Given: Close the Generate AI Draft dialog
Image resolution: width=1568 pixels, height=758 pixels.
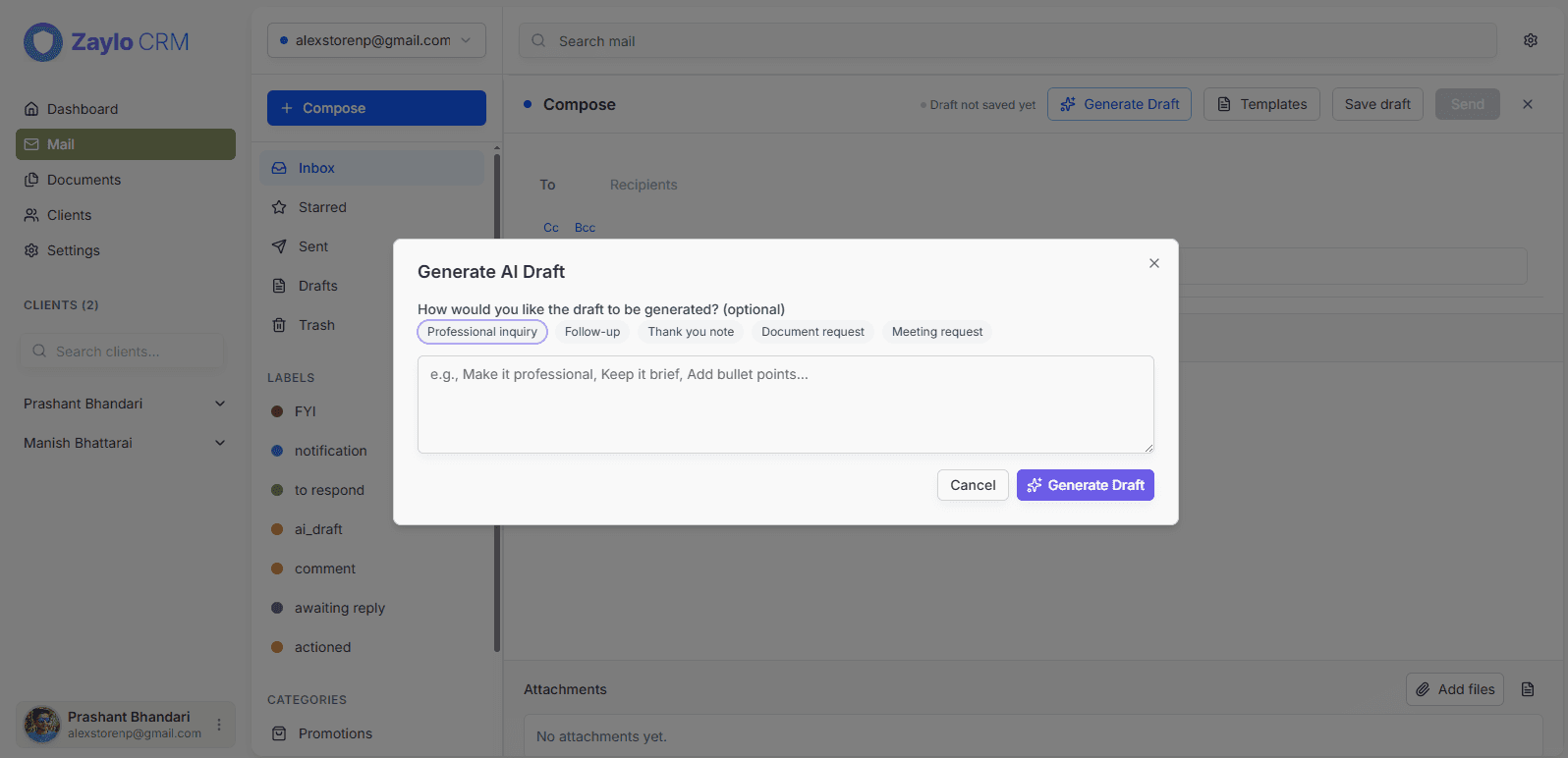Looking at the screenshot, I should click(x=1153, y=263).
